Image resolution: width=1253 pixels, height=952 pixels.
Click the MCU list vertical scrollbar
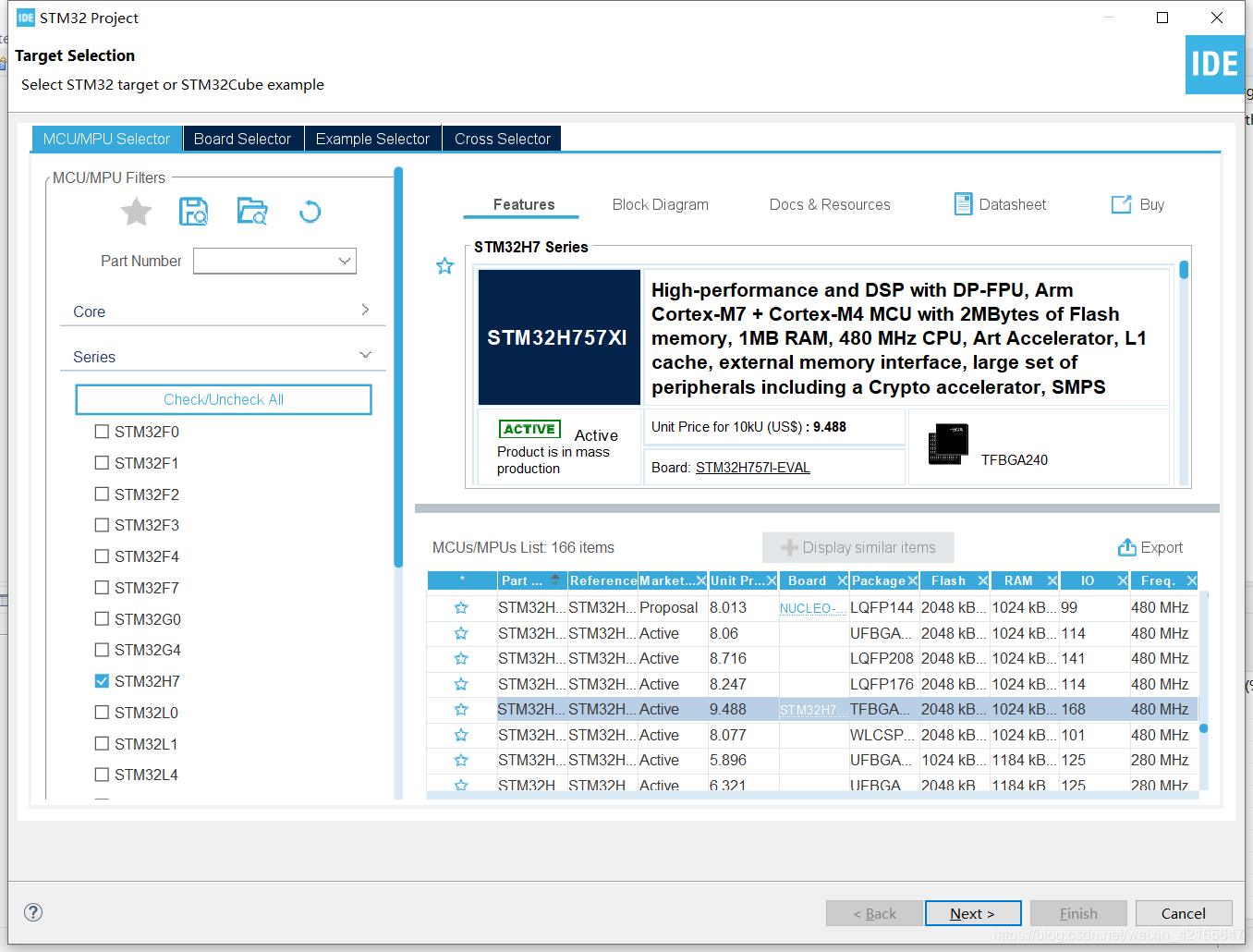click(1204, 729)
